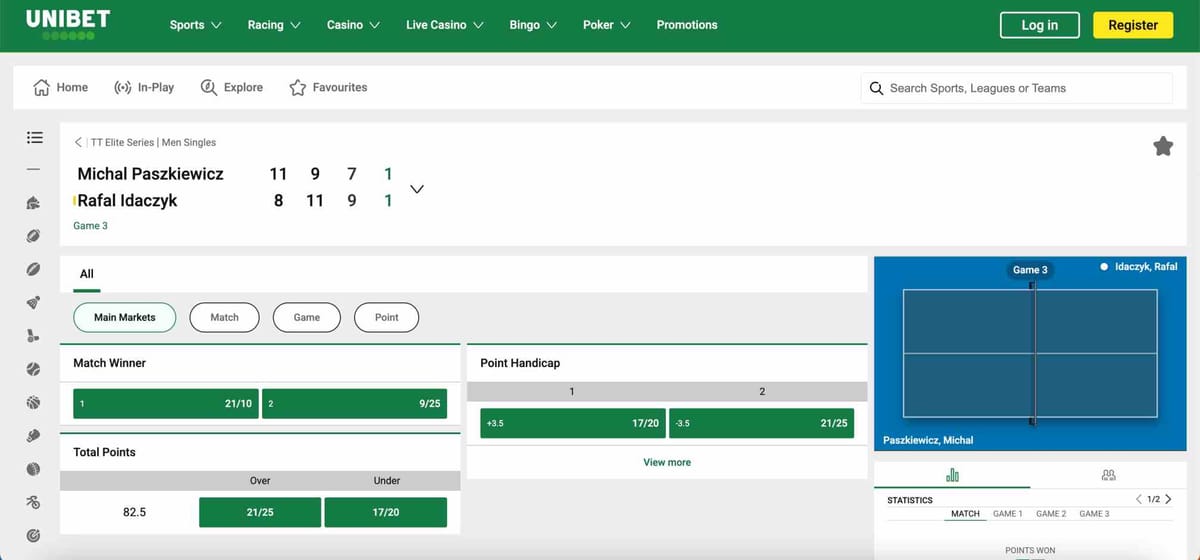Select the cricket ball sidebar icon
Viewport: 1200px width, 560px height.
click(x=34, y=468)
